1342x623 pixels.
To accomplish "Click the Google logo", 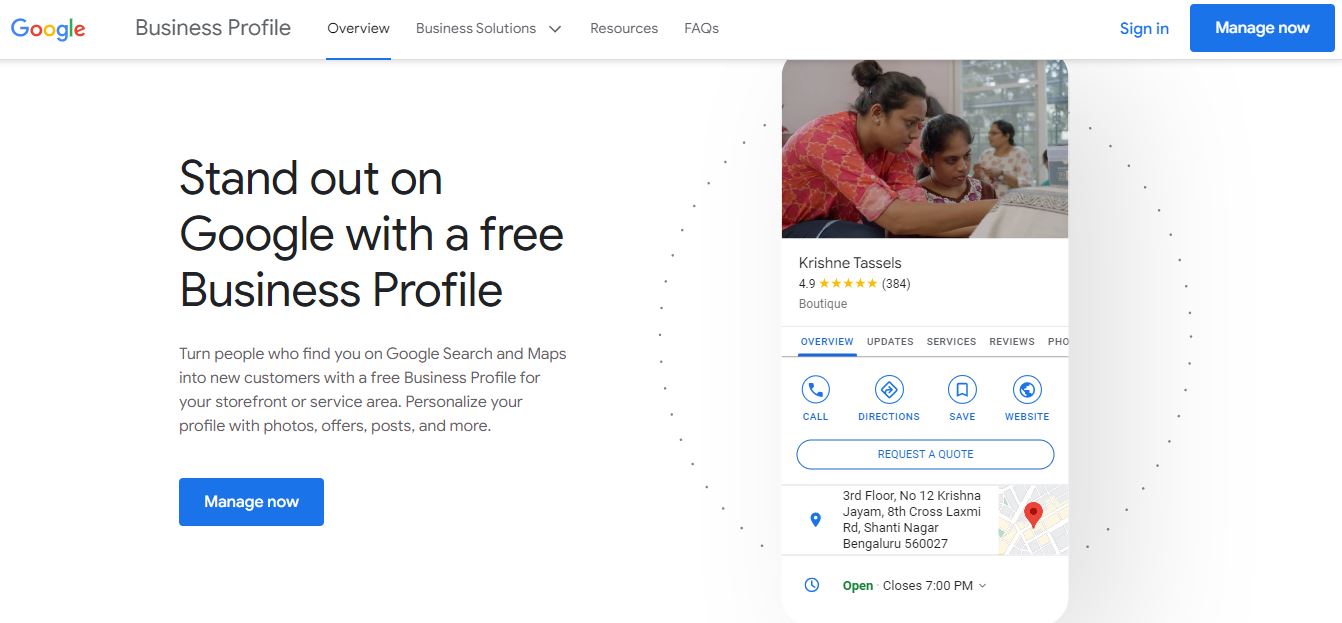I will (48, 29).
